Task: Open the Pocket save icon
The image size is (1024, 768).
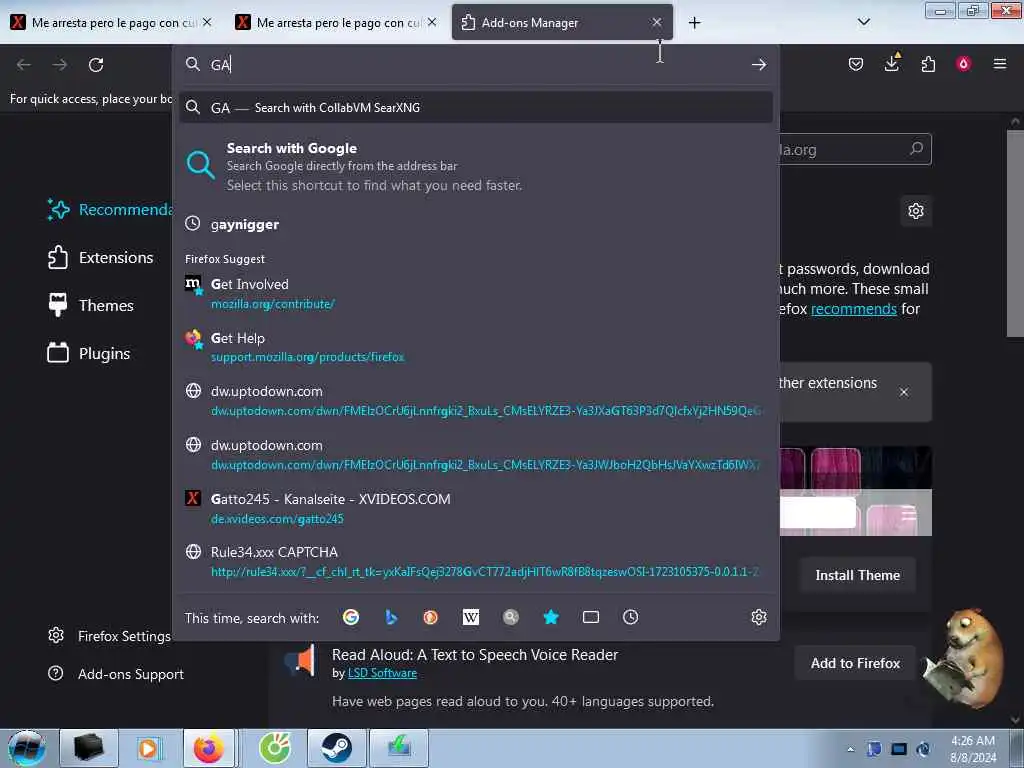Action: click(x=856, y=64)
